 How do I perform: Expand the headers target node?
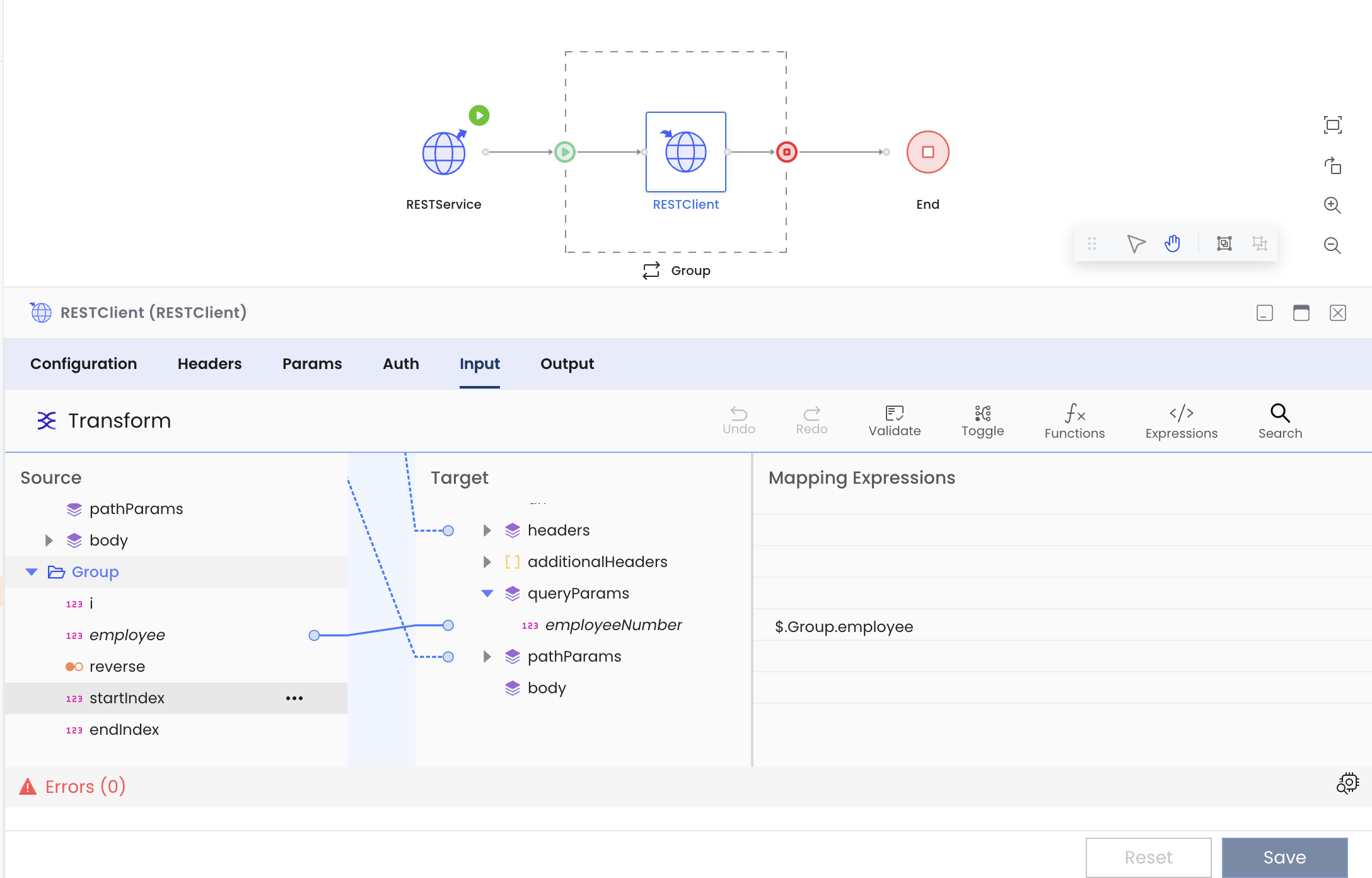pyautogui.click(x=487, y=530)
